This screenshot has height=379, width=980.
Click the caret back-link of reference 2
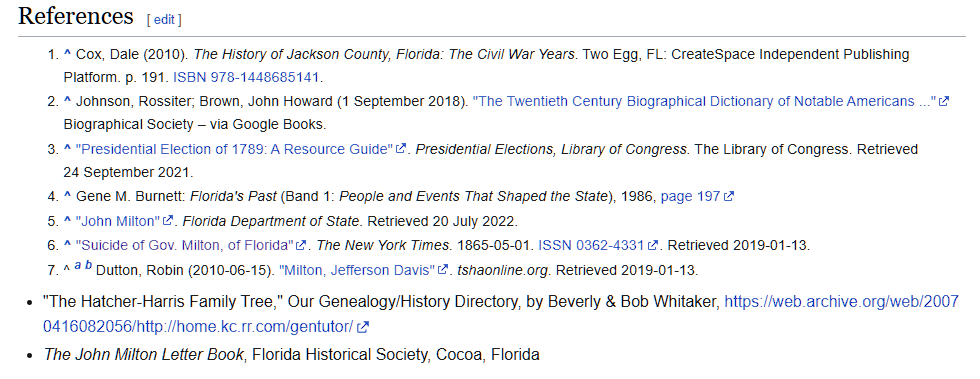point(67,101)
